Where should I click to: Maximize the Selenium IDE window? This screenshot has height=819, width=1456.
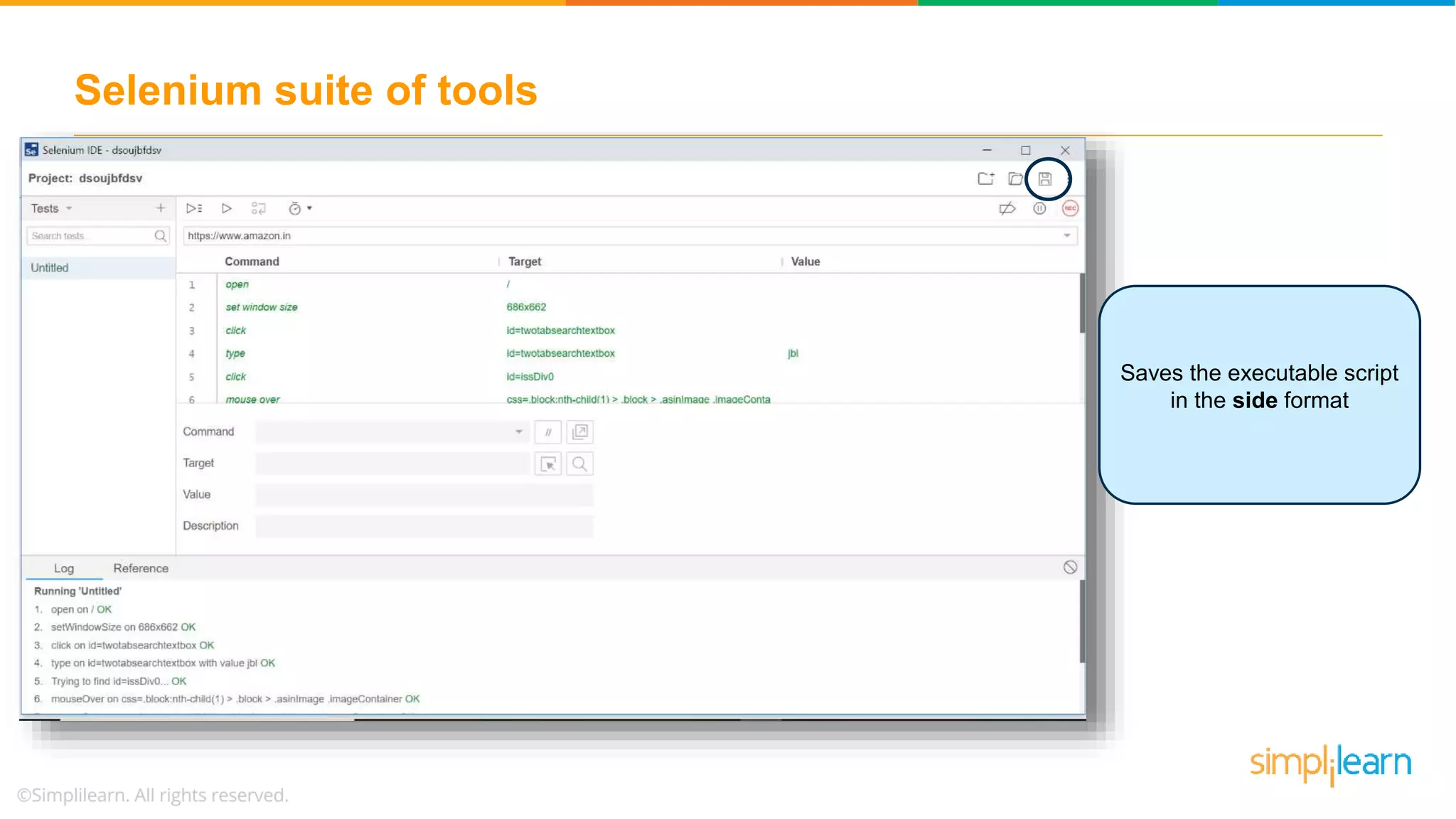pos(1025,150)
